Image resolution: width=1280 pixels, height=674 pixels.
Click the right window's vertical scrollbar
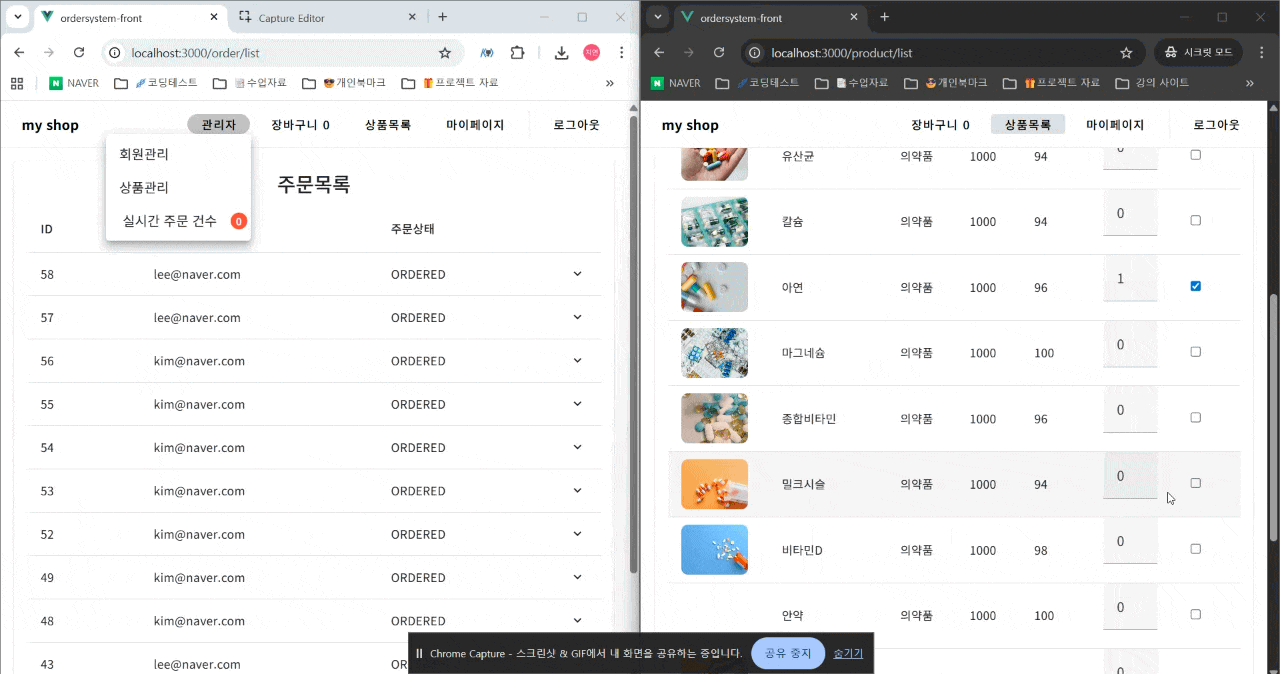(x=1273, y=418)
